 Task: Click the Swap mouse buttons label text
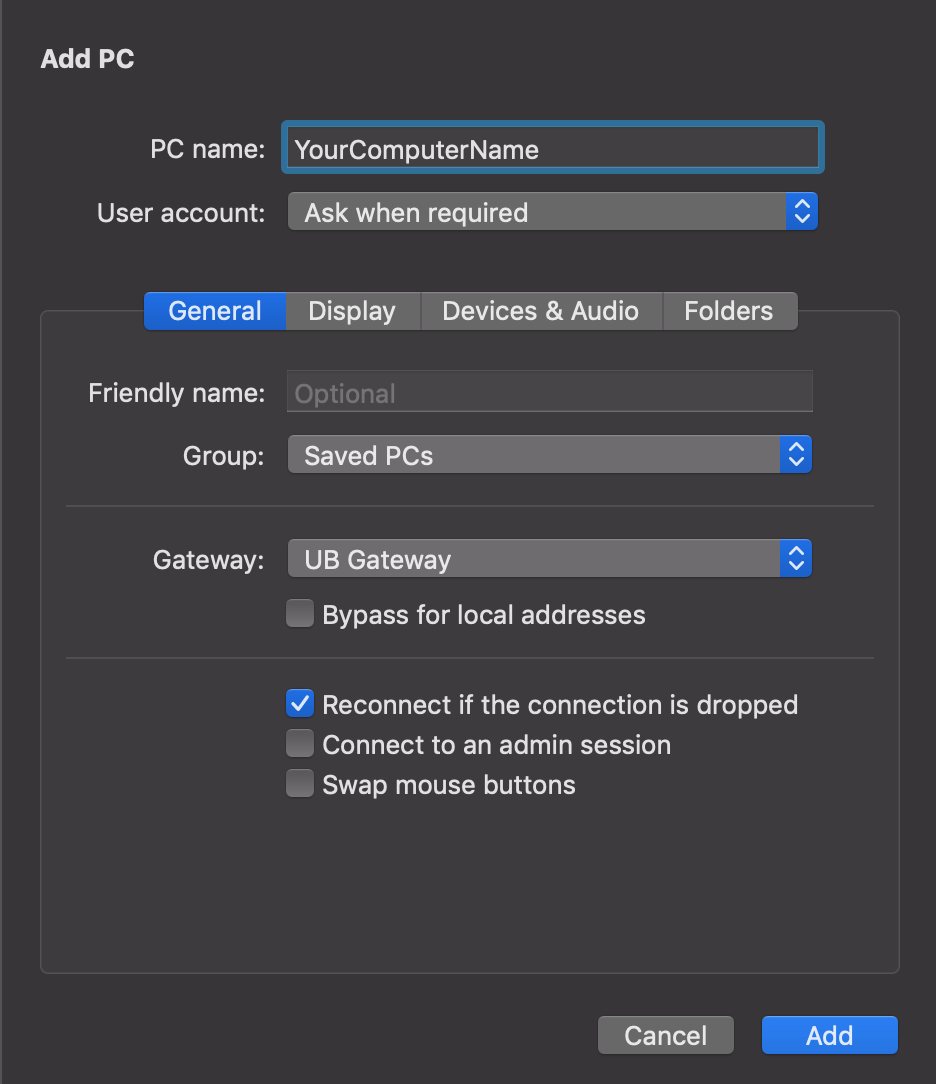click(449, 784)
